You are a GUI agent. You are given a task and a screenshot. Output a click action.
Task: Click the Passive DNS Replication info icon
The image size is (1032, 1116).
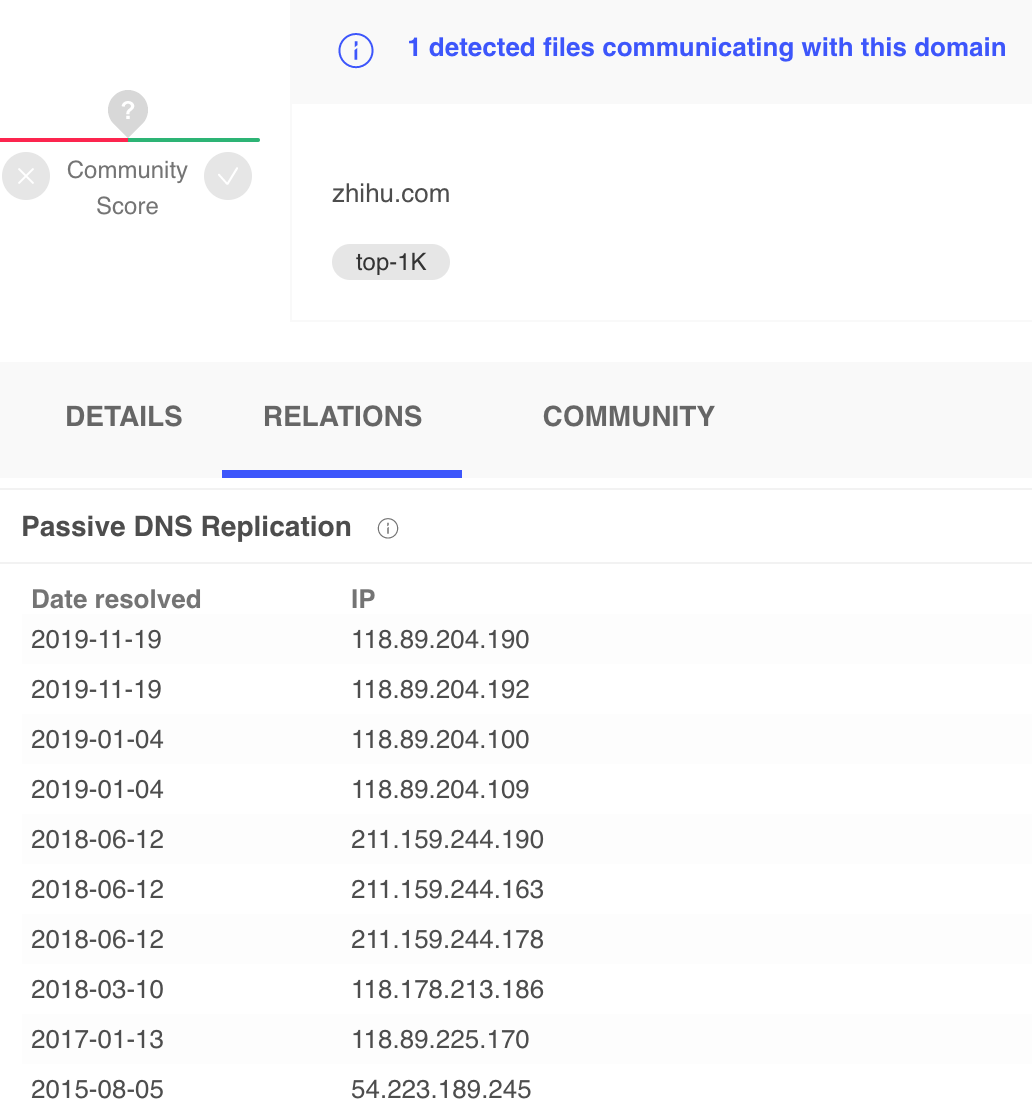click(x=388, y=529)
